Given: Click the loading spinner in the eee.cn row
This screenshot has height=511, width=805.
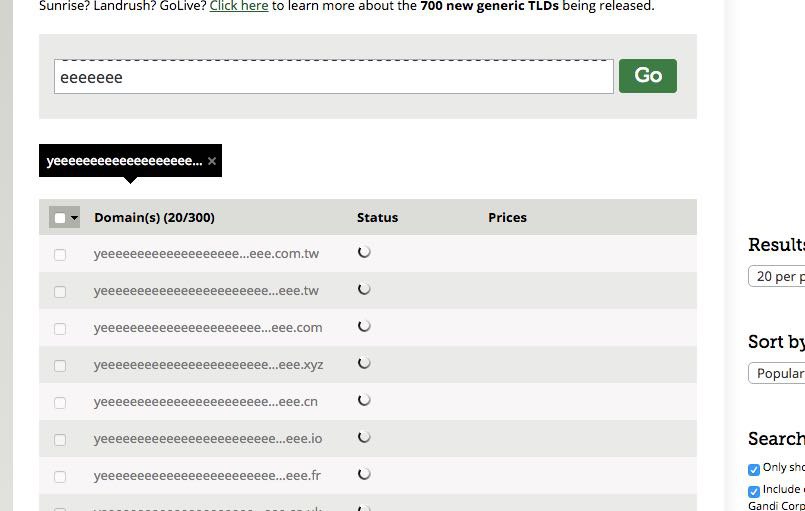Looking at the screenshot, I should coord(364,400).
